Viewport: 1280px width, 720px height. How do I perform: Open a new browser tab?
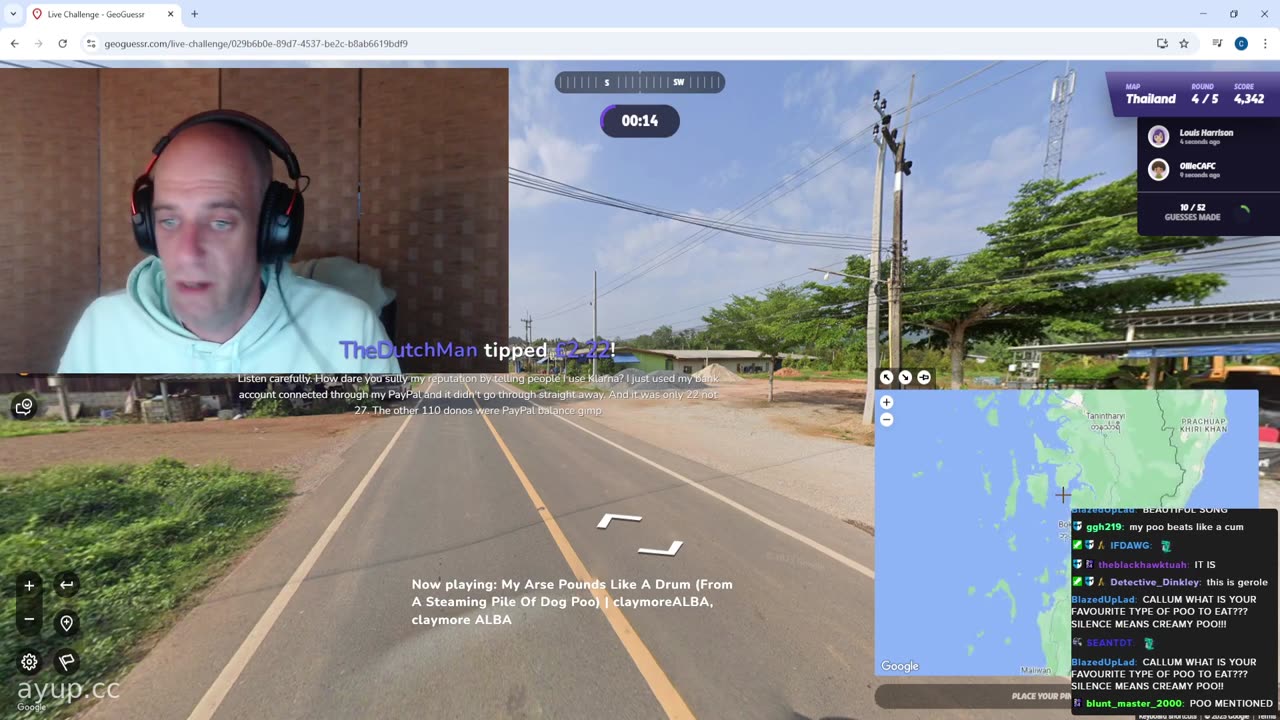click(194, 14)
